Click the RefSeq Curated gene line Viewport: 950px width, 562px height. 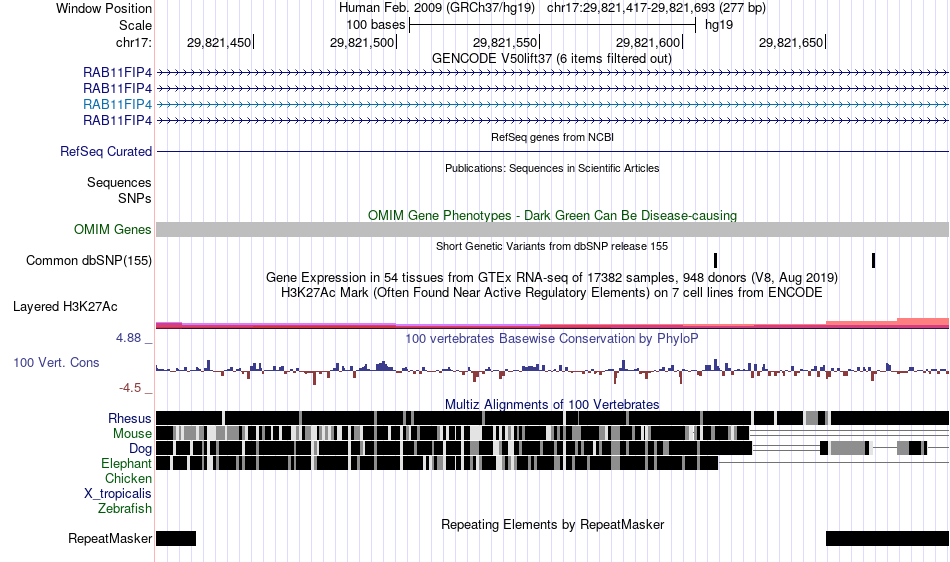pyautogui.click(x=553, y=151)
